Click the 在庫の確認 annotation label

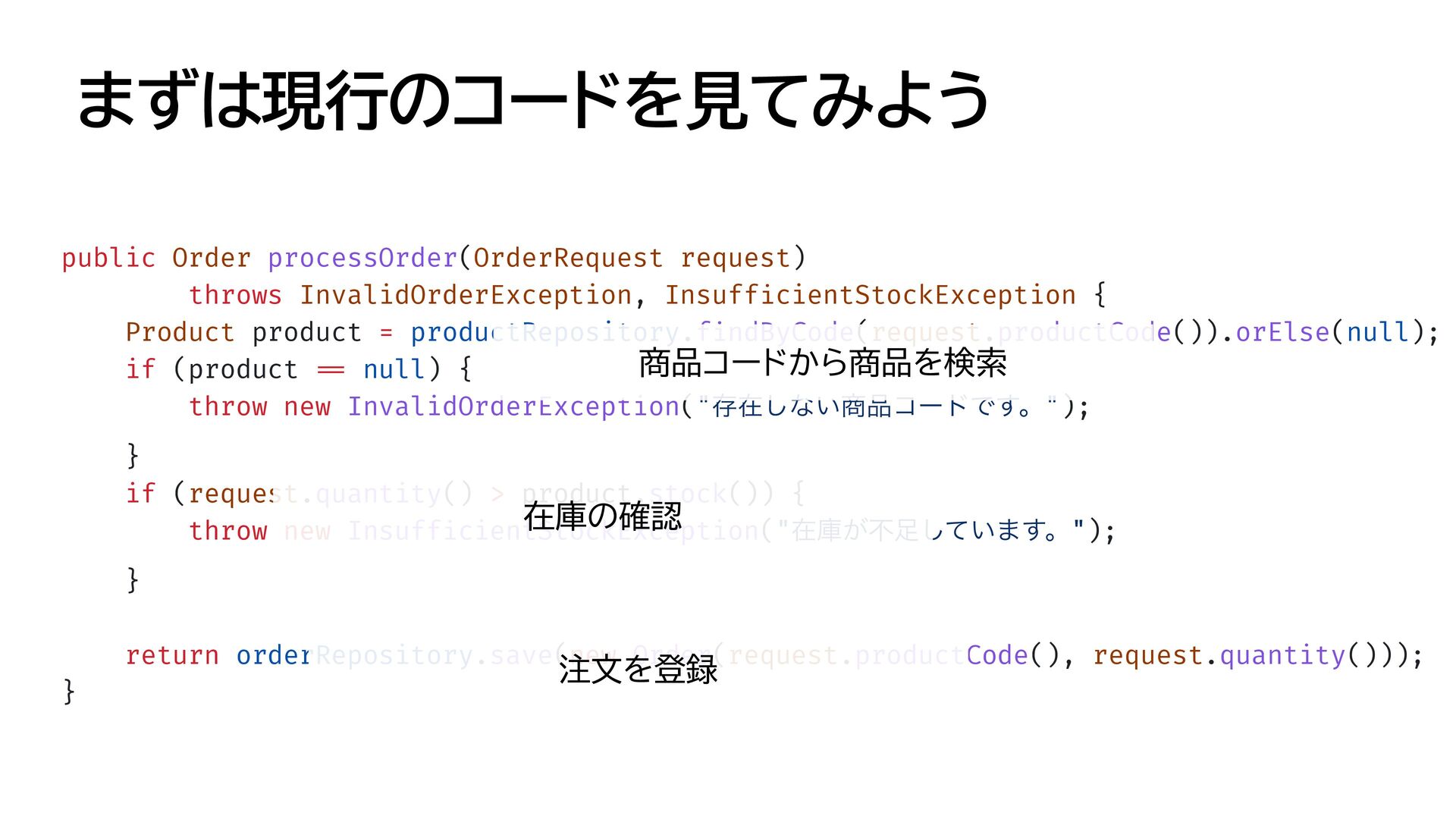pyautogui.click(x=602, y=517)
